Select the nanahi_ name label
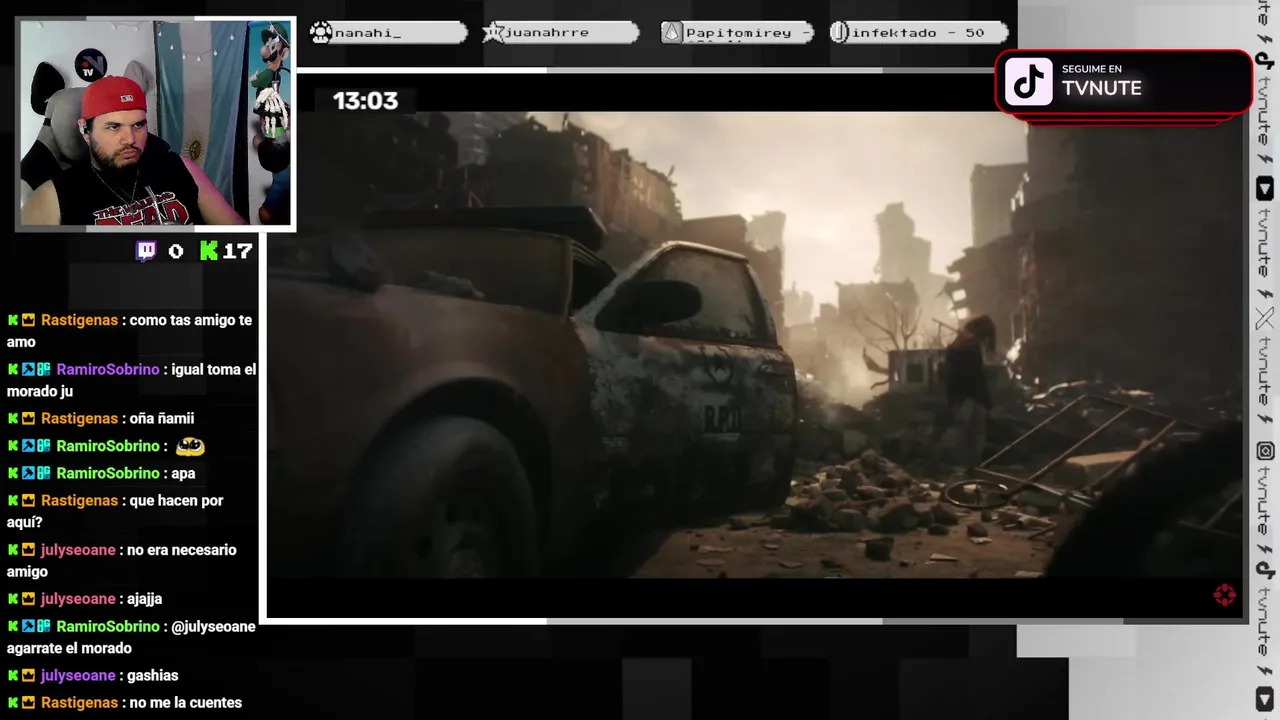 coord(368,33)
